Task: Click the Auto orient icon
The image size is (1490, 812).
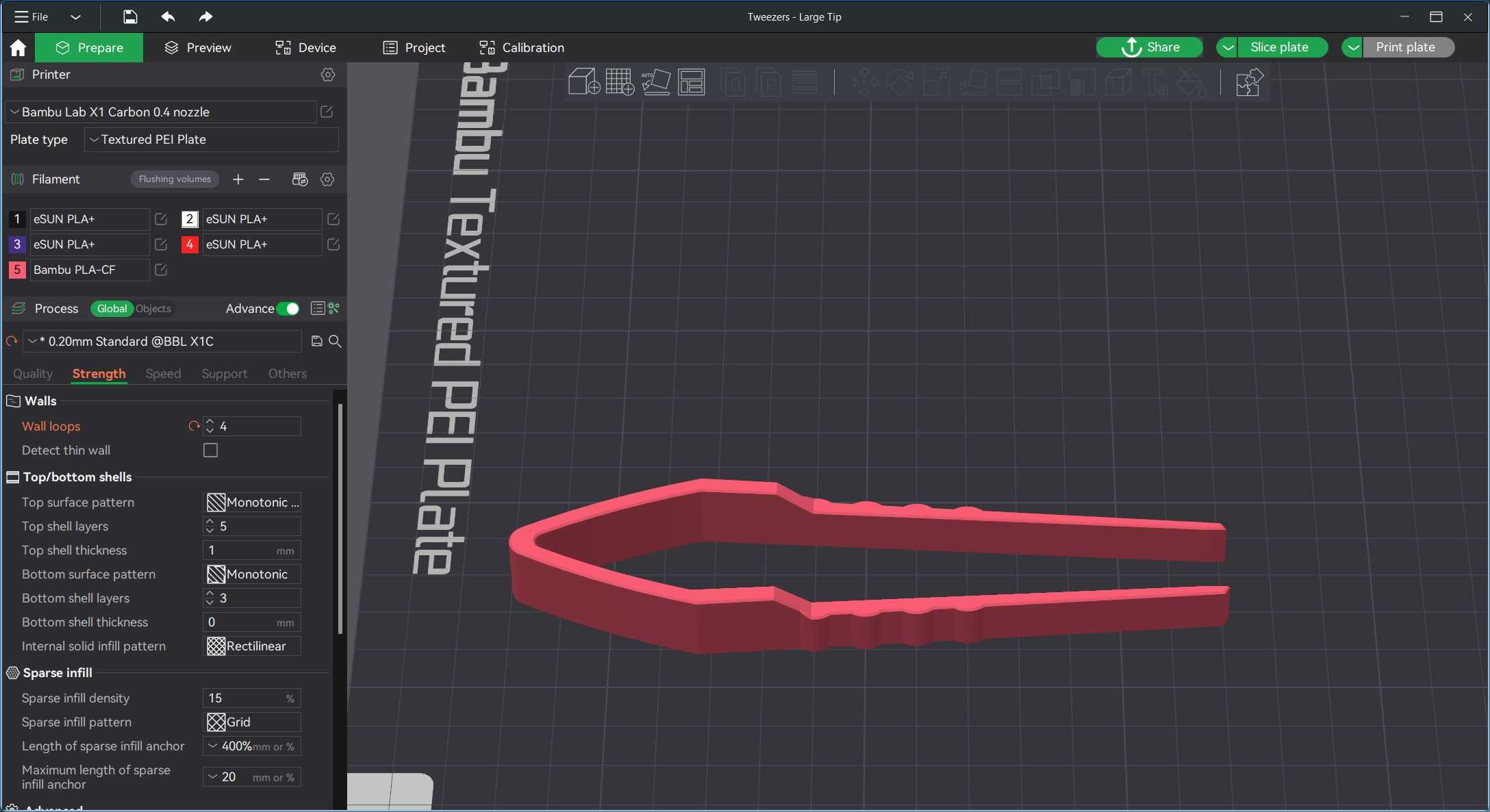Action: (655, 82)
